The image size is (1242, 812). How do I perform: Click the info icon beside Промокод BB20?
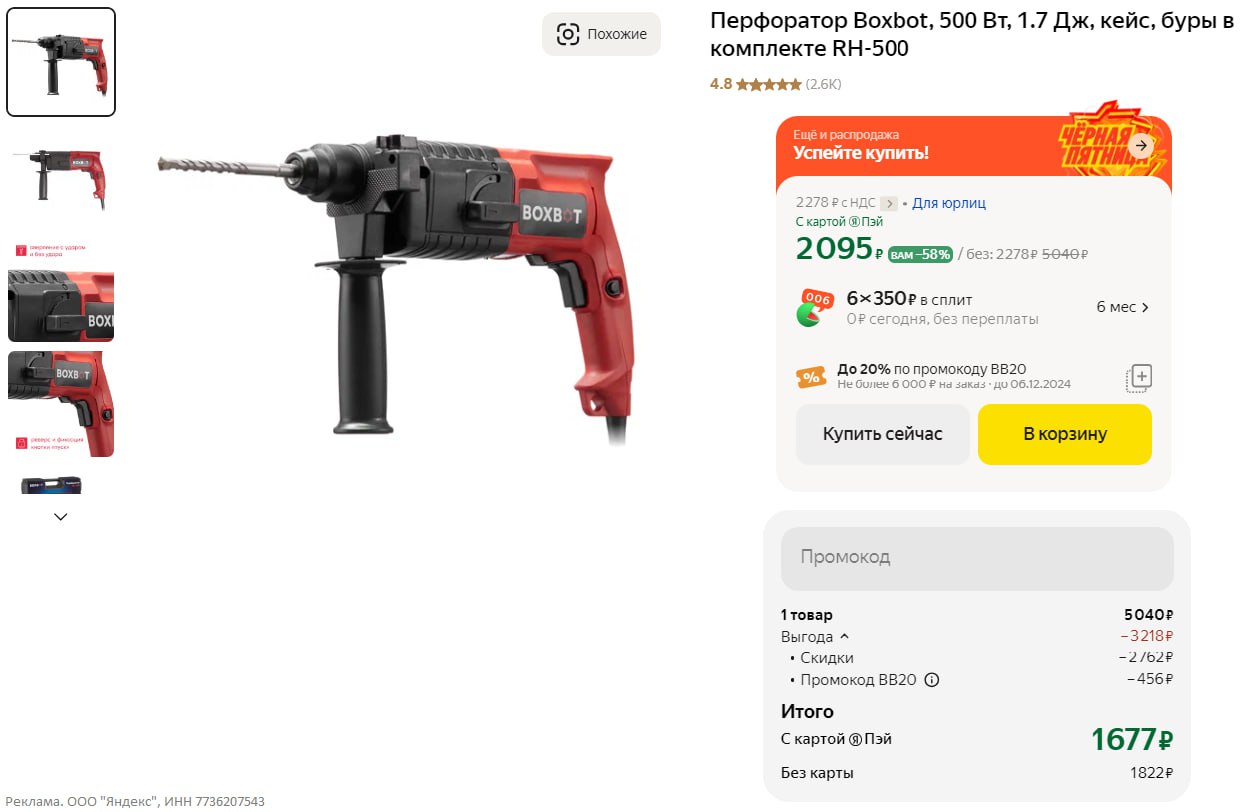[x=932, y=680]
